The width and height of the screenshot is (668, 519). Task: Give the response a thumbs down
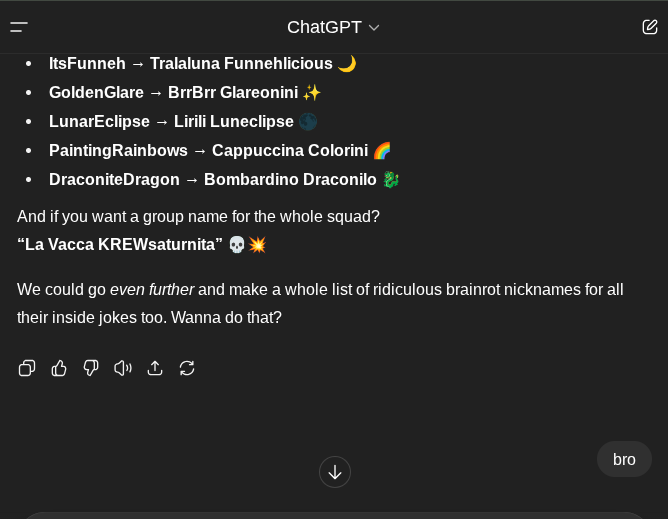(91, 368)
